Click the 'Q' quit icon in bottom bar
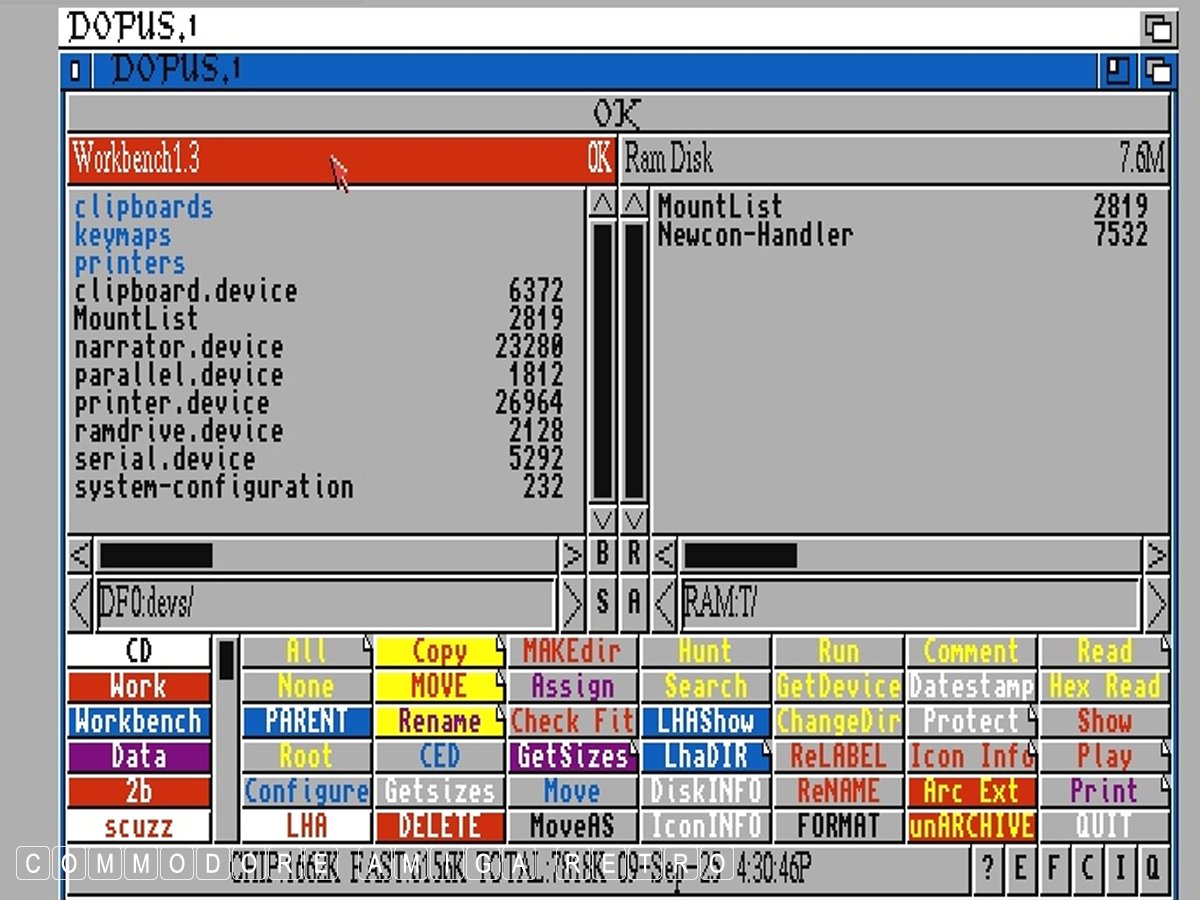Image resolution: width=1200 pixels, height=900 pixels. (x=1152, y=867)
